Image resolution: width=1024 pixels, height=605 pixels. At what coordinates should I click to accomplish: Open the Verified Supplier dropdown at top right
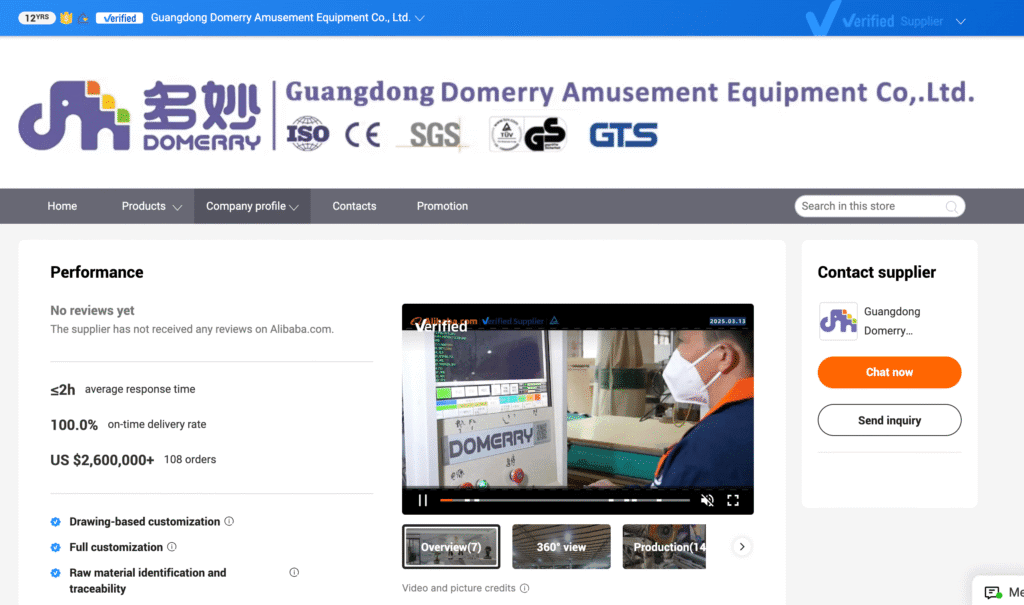(x=960, y=20)
